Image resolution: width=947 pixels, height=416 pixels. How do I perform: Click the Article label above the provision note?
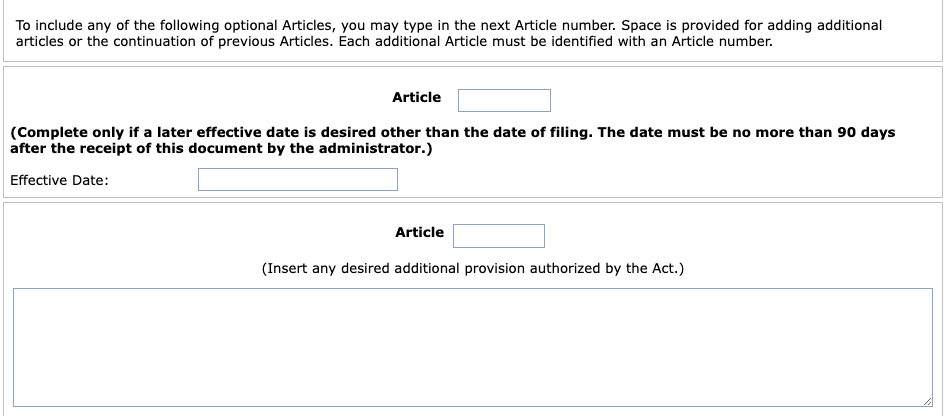[419, 232]
